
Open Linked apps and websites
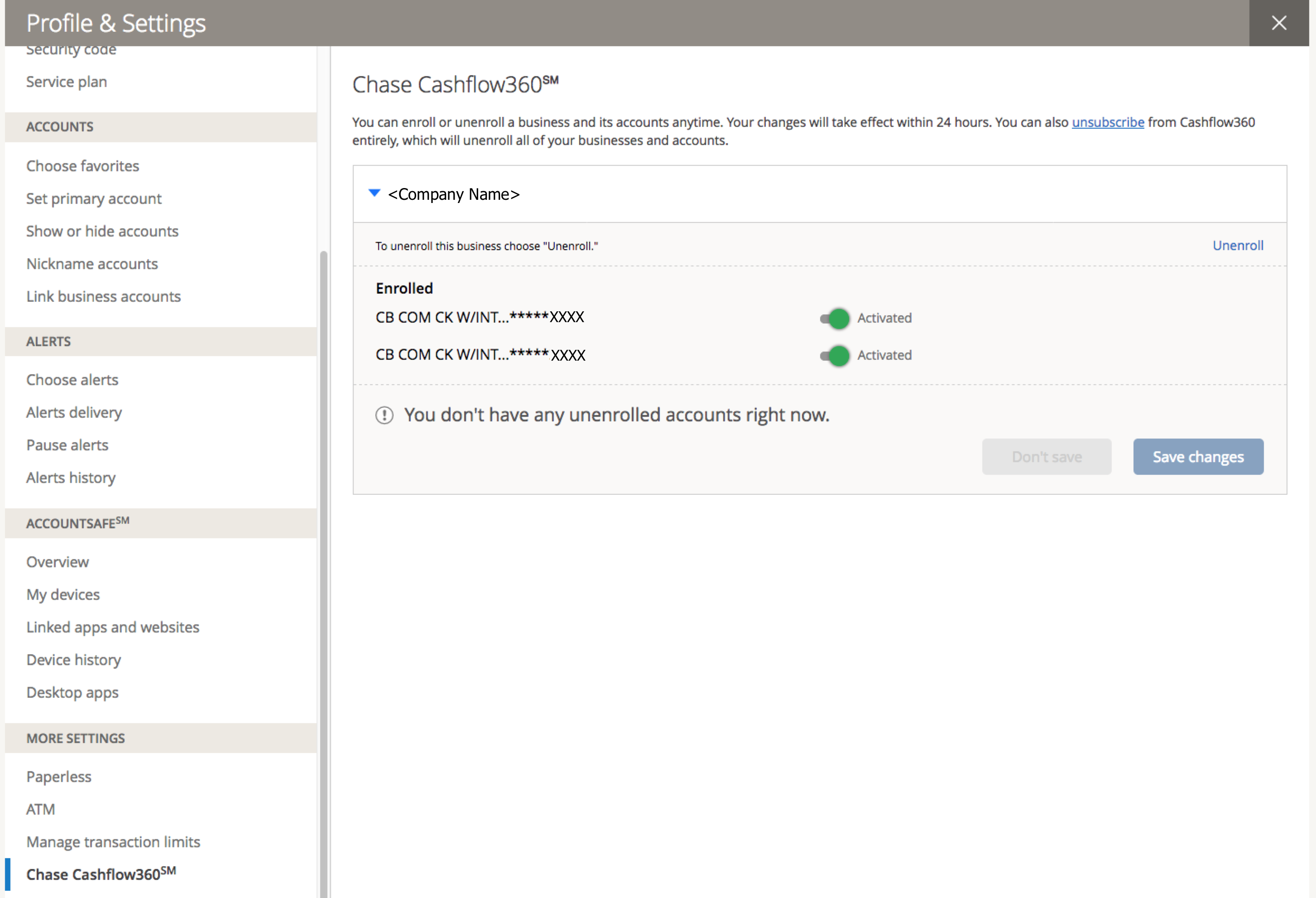point(113,627)
